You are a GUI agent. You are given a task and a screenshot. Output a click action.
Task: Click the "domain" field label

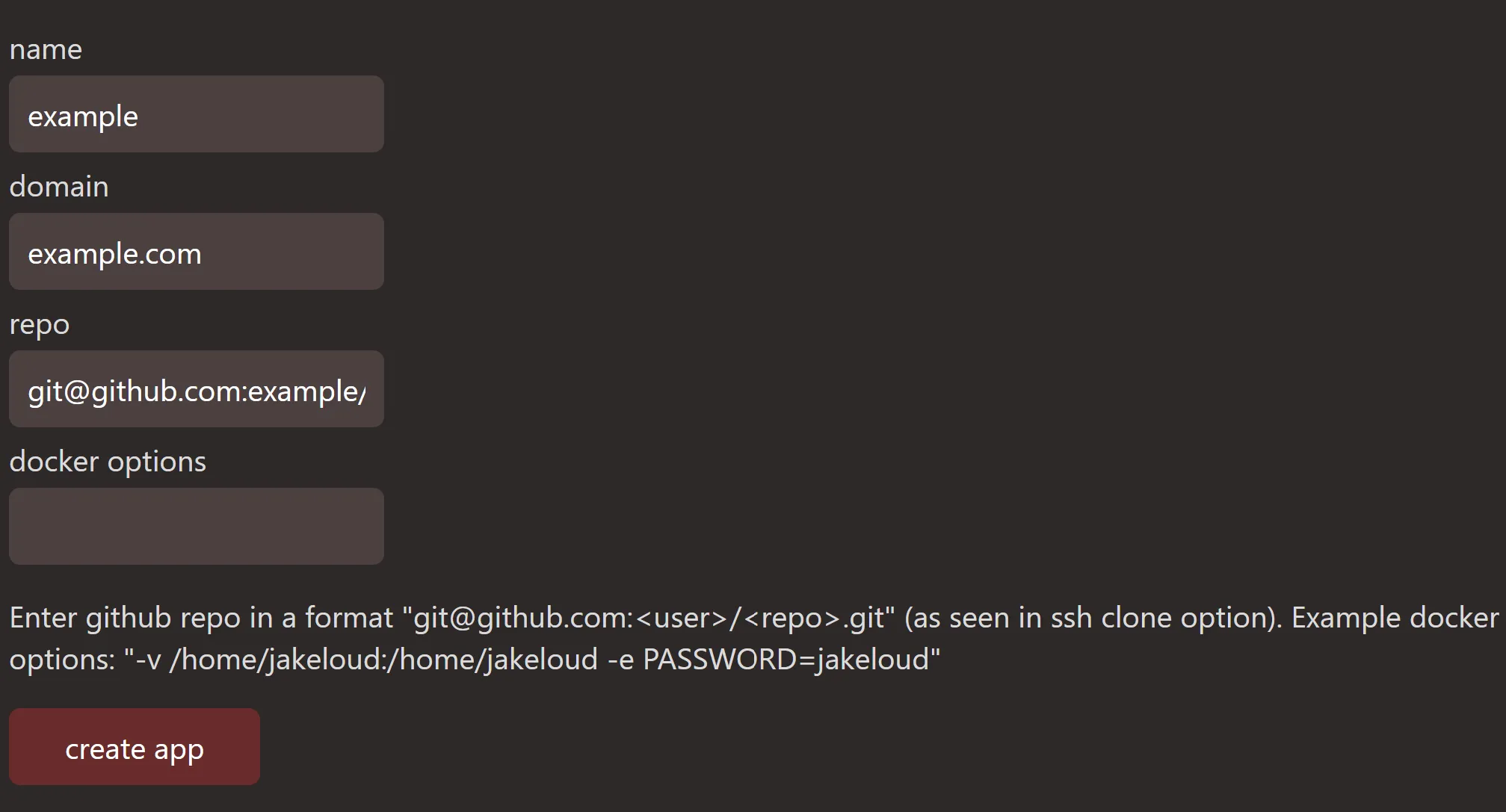[59, 187]
